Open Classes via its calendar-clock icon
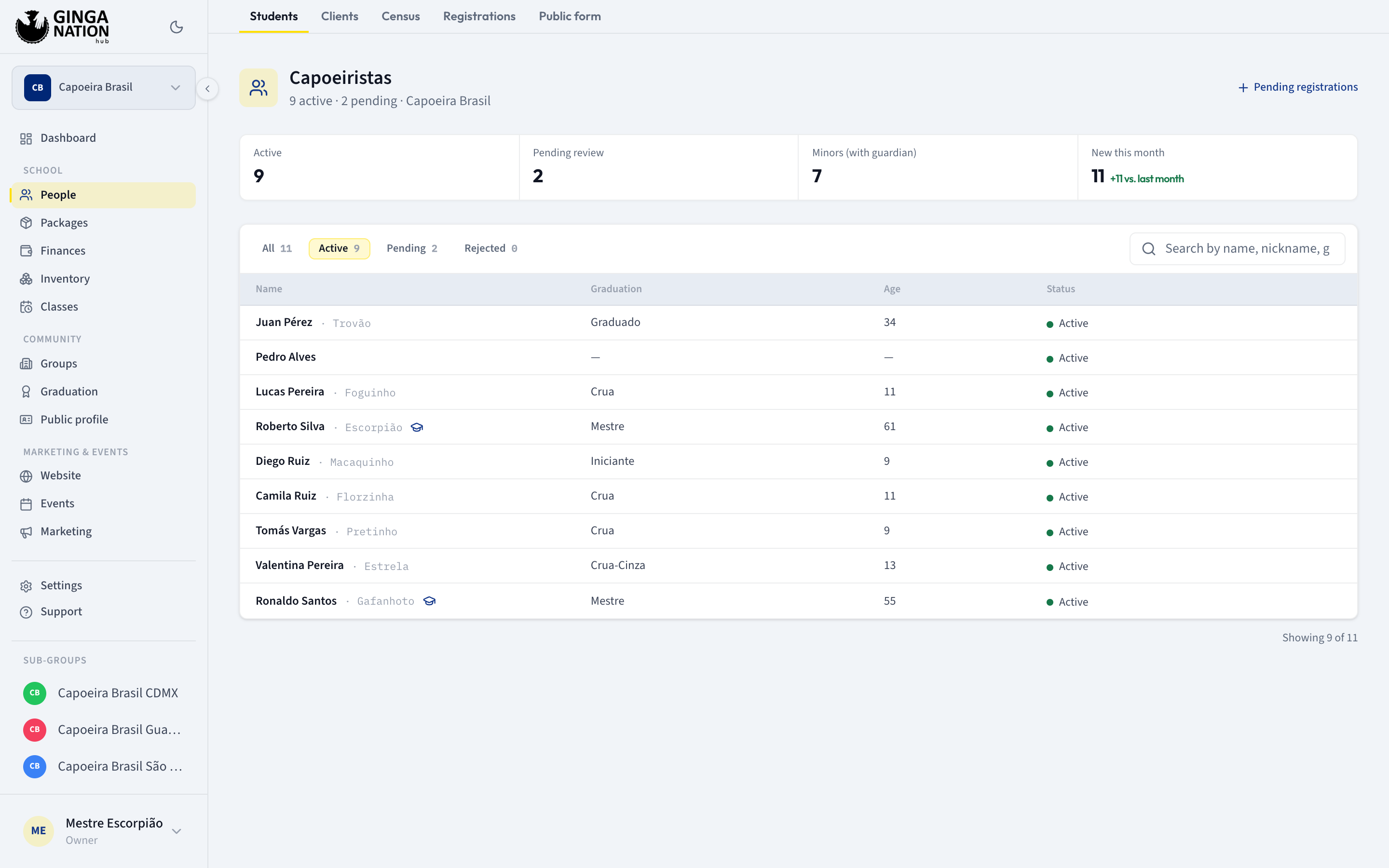The width and height of the screenshot is (1389, 868). (26, 307)
